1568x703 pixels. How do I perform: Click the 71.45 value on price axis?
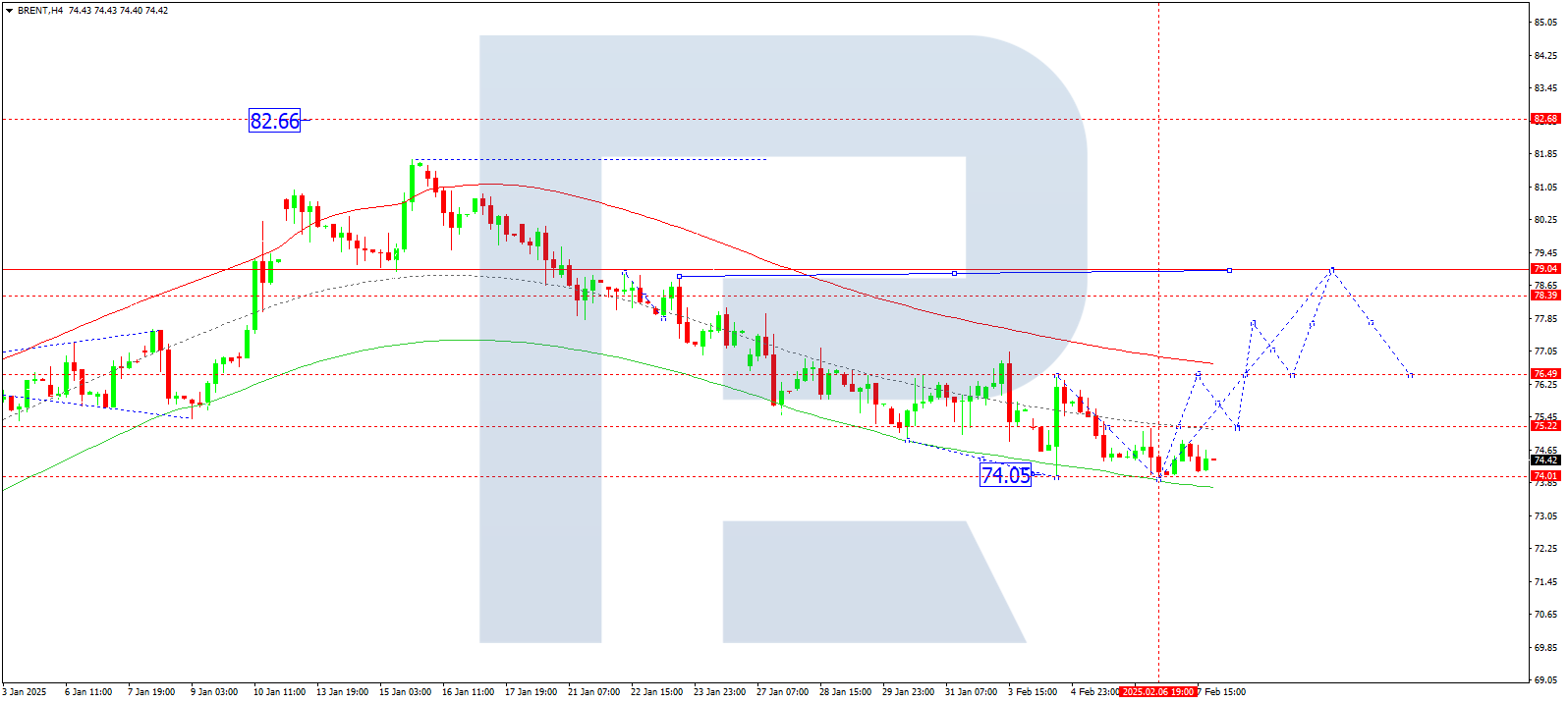(1546, 582)
